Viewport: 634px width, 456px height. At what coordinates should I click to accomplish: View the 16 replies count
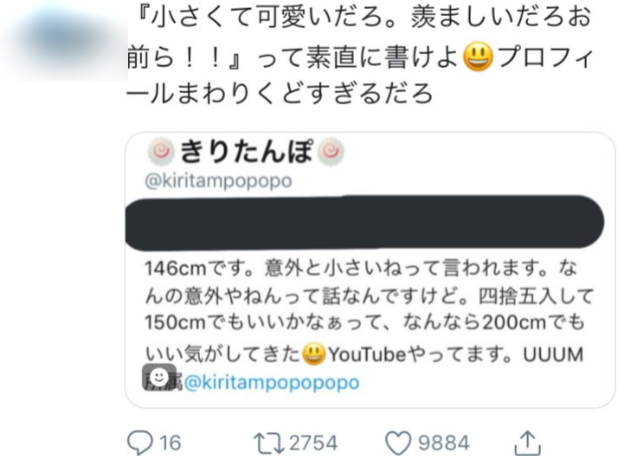tap(170, 443)
